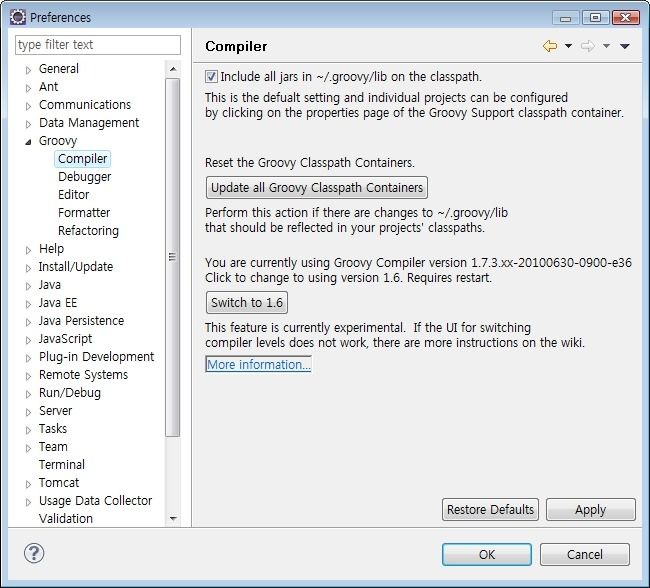
Task: Expand the General tree node
Action: [x=28, y=70]
